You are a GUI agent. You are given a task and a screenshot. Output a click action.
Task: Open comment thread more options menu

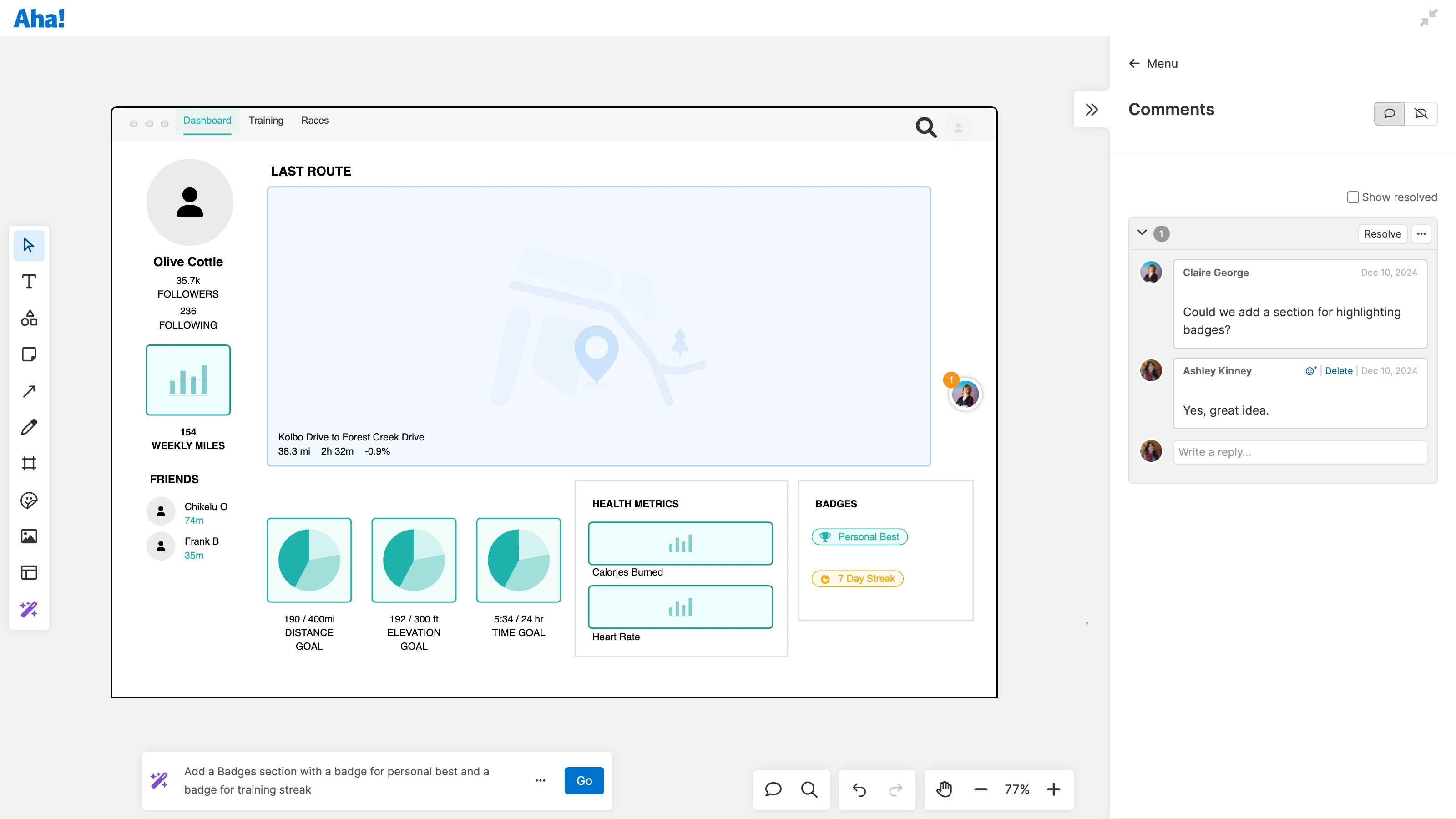[x=1421, y=234]
